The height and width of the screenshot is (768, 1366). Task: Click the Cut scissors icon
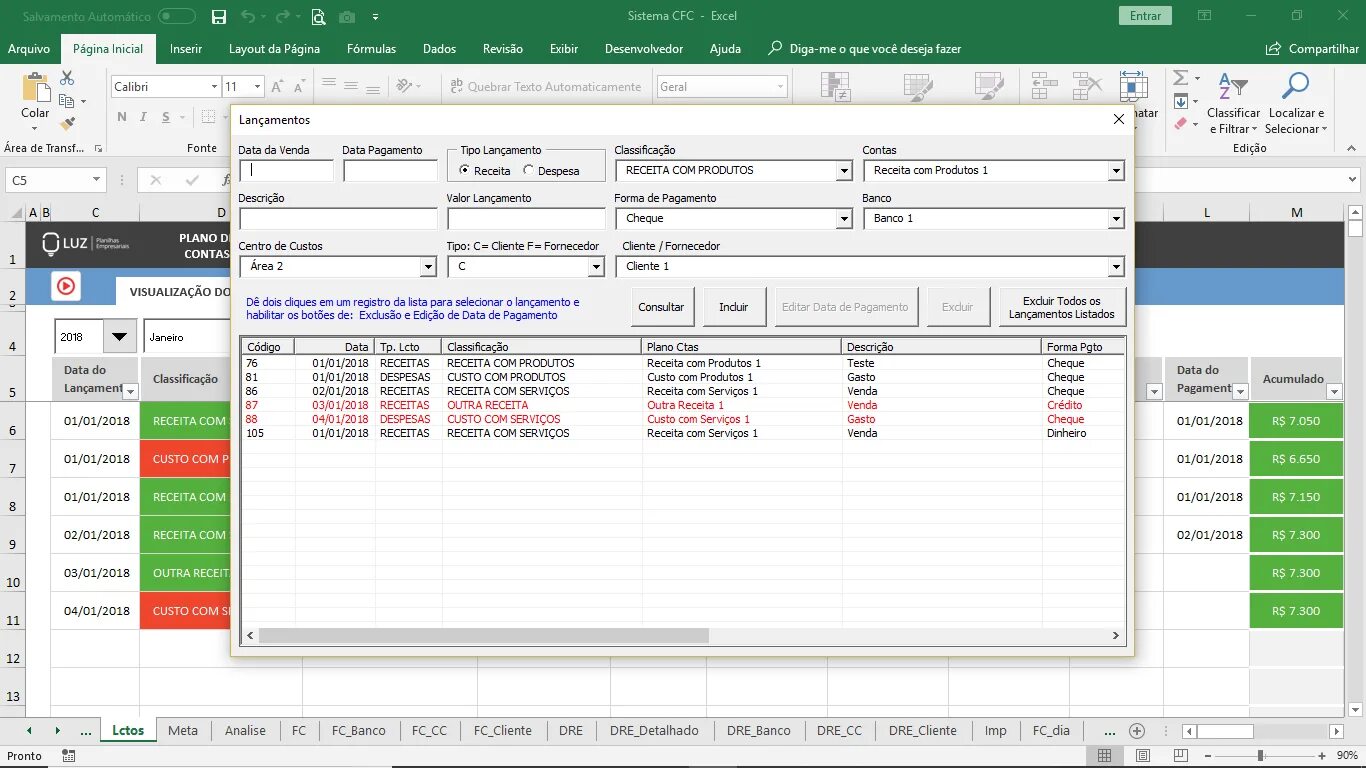pos(67,78)
